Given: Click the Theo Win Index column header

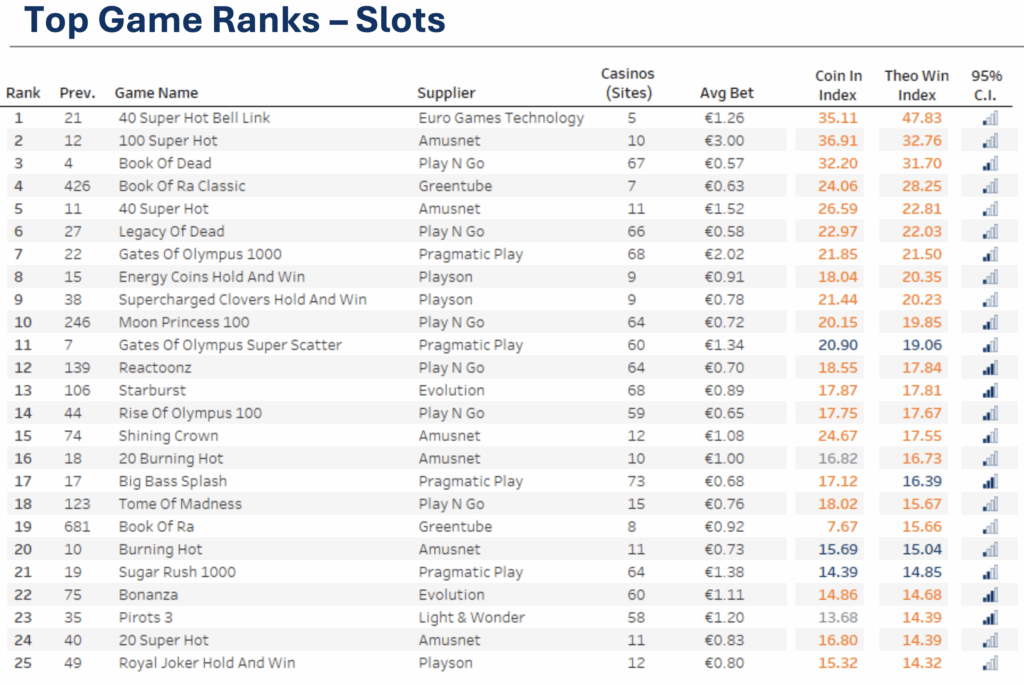Looking at the screenshot, I should tap(916, 85).
